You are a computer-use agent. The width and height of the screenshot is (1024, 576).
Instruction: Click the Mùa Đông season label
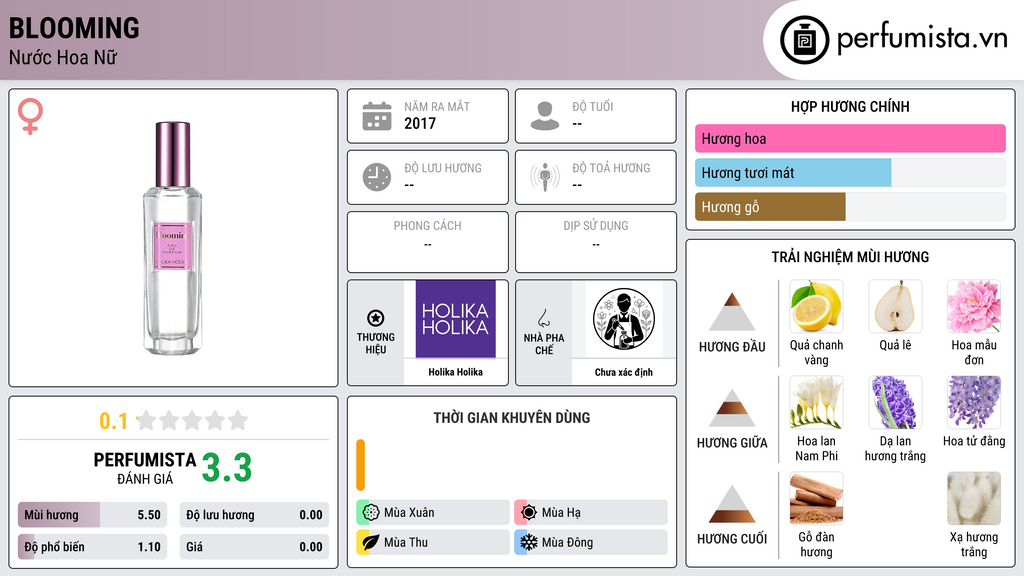(568, 542)
